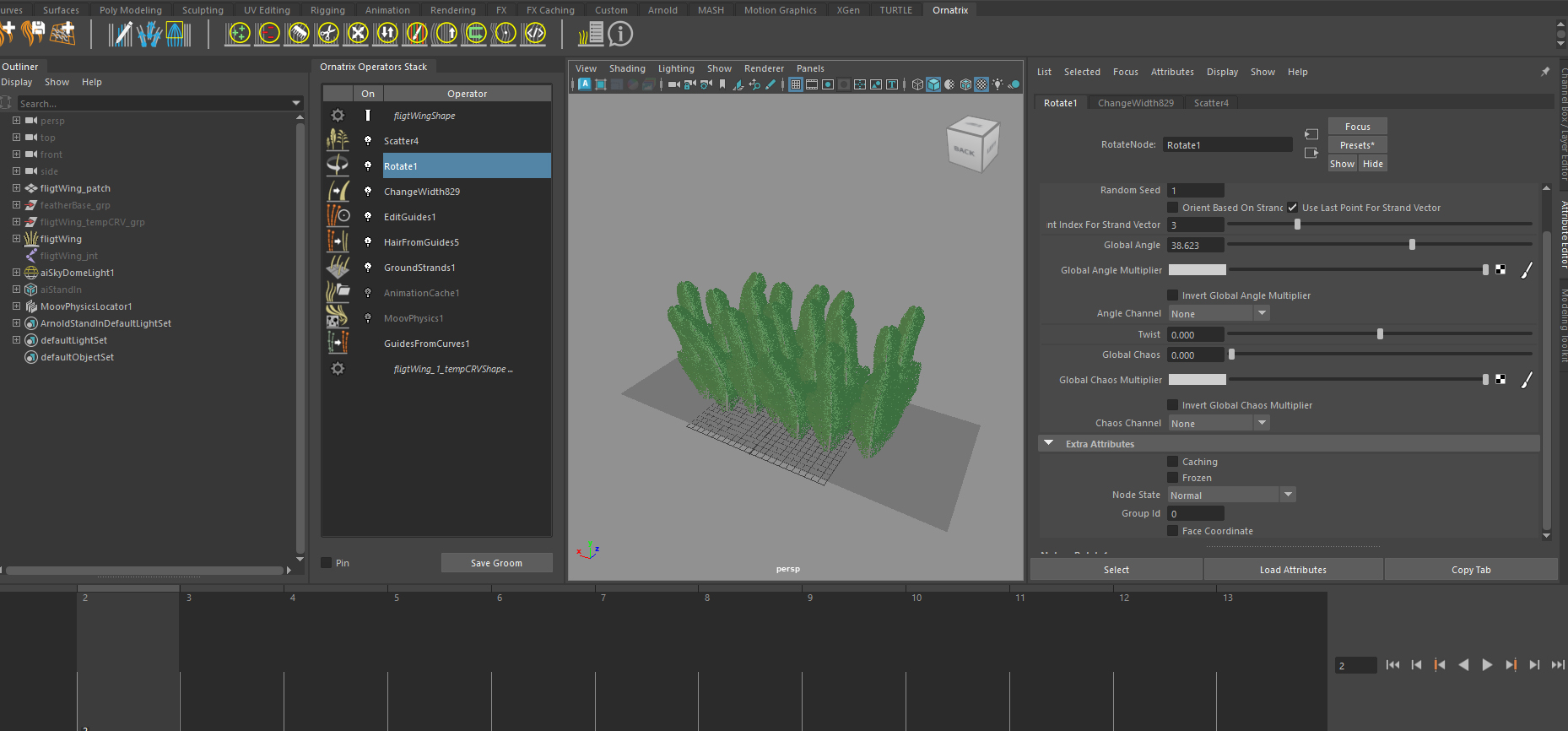Collapse the Extra Attributes section
This screenshot has width=1568, height=731.
[1049, 443]
